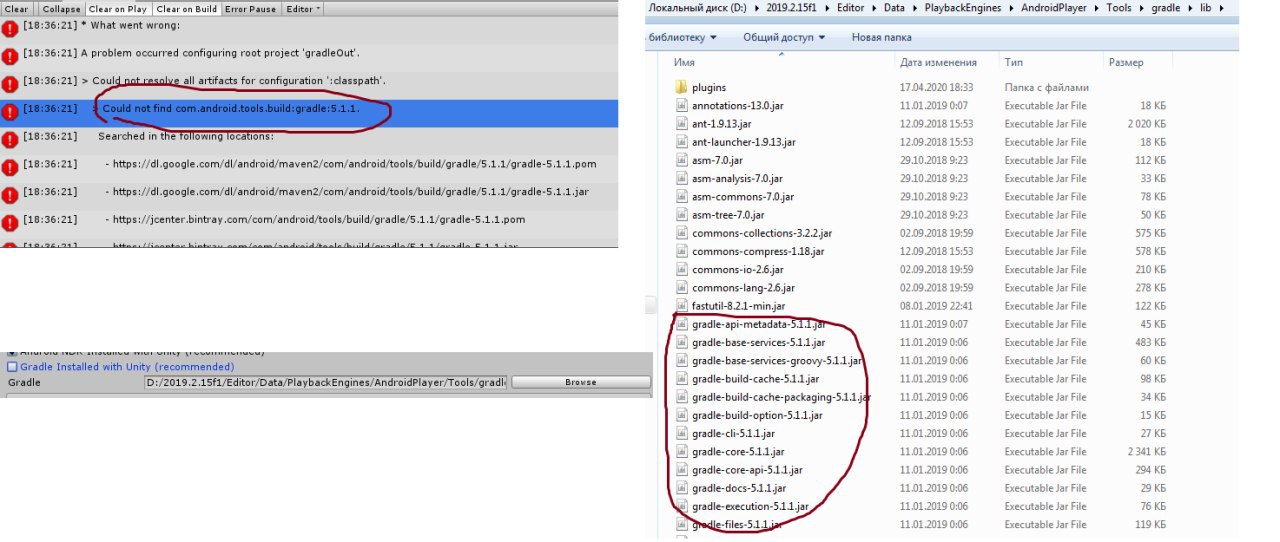
Task: Click jar icon of ant-launcher-1.9.13.jar
Action: pos(682,142)
